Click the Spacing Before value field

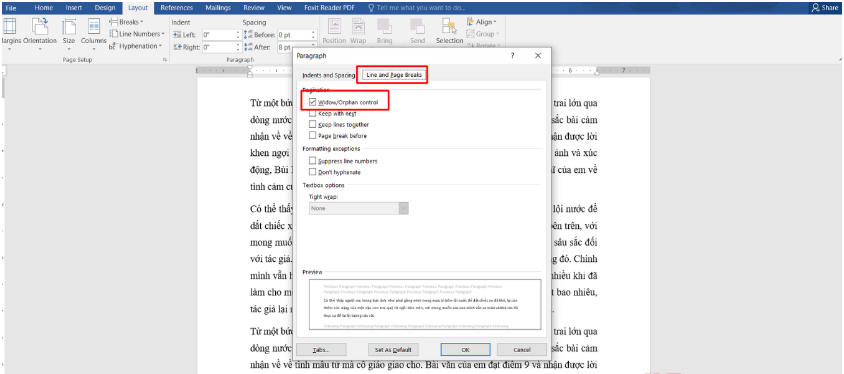click(293, 34)
